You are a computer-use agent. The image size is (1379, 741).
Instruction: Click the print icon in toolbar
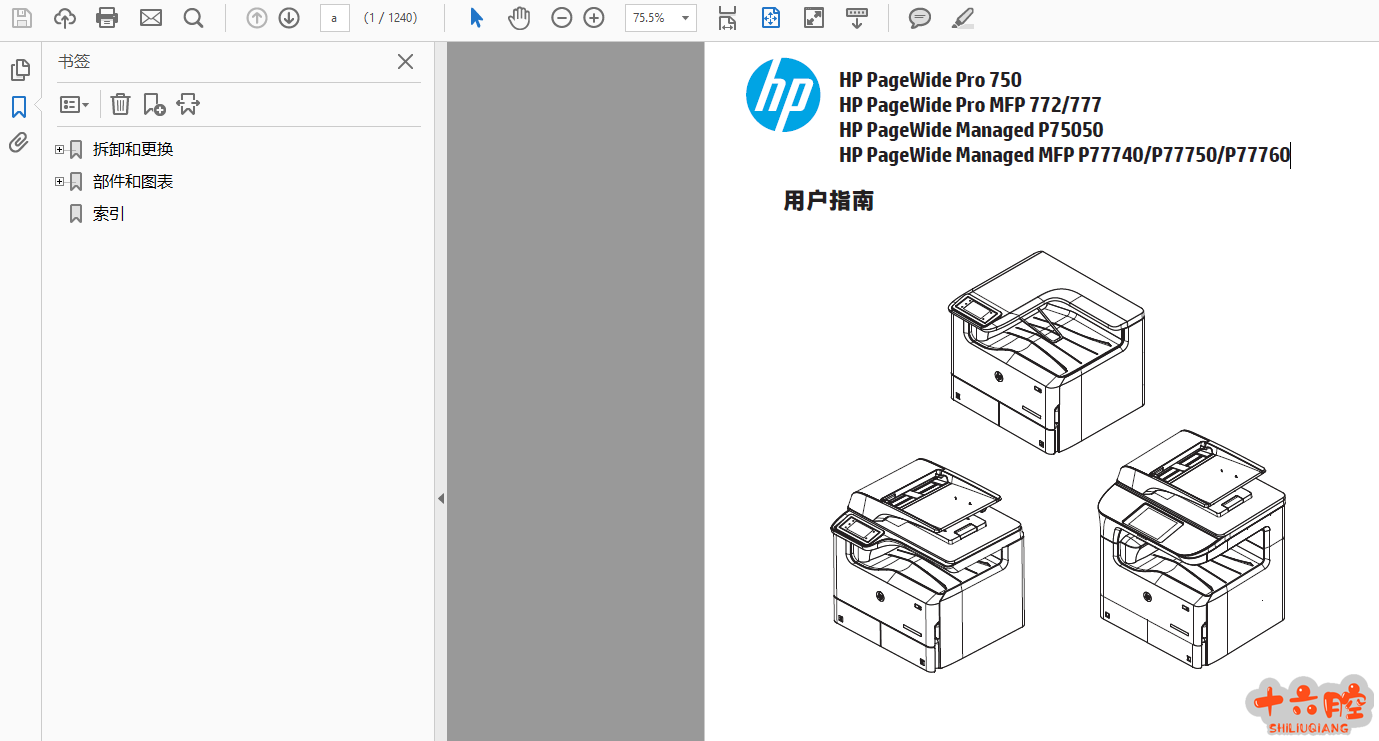coord(107,18)
